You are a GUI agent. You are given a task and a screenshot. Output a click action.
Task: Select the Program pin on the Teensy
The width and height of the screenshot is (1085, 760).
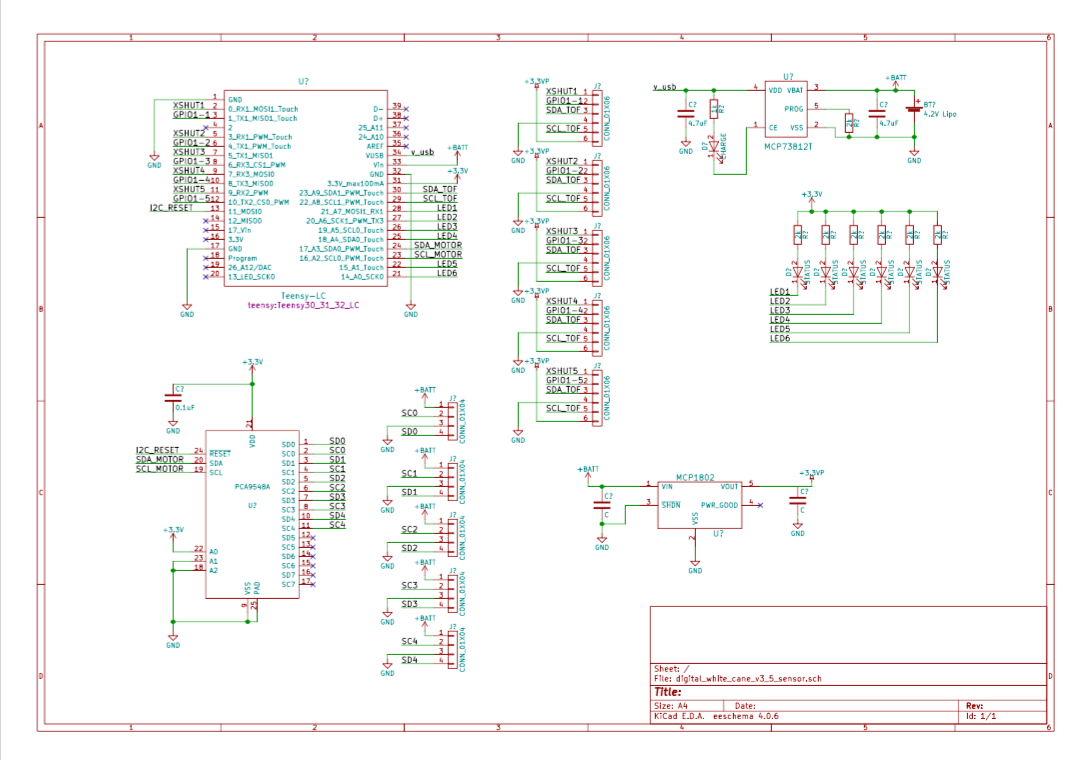point(242,258)
